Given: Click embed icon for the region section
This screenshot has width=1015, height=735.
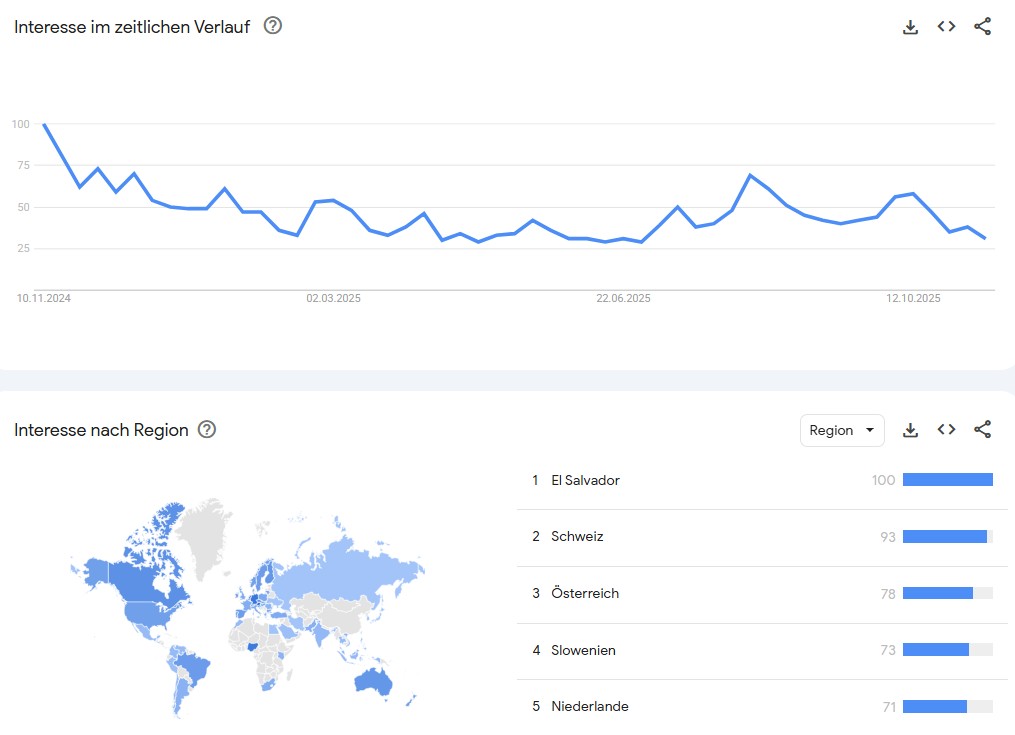Looking at the screenshot, I should coord(946,430).
